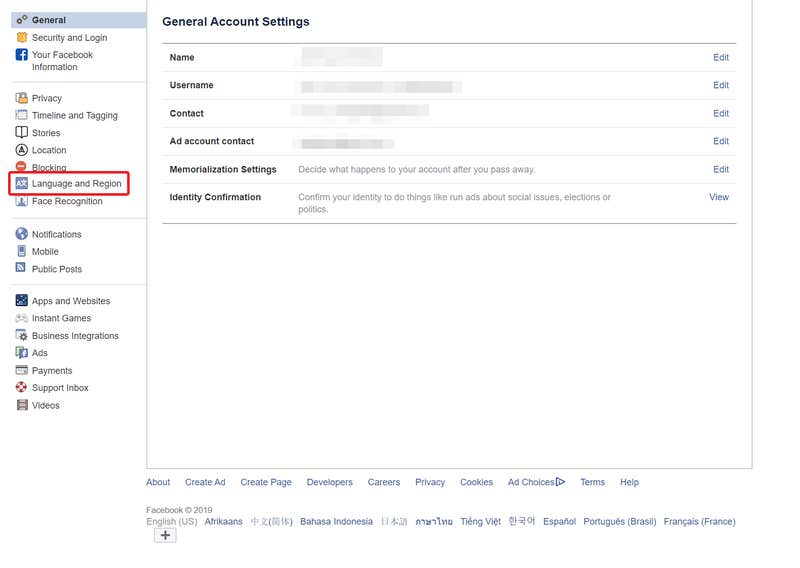
Task: Open Business Integrations settings
Action: pos(75,336)
